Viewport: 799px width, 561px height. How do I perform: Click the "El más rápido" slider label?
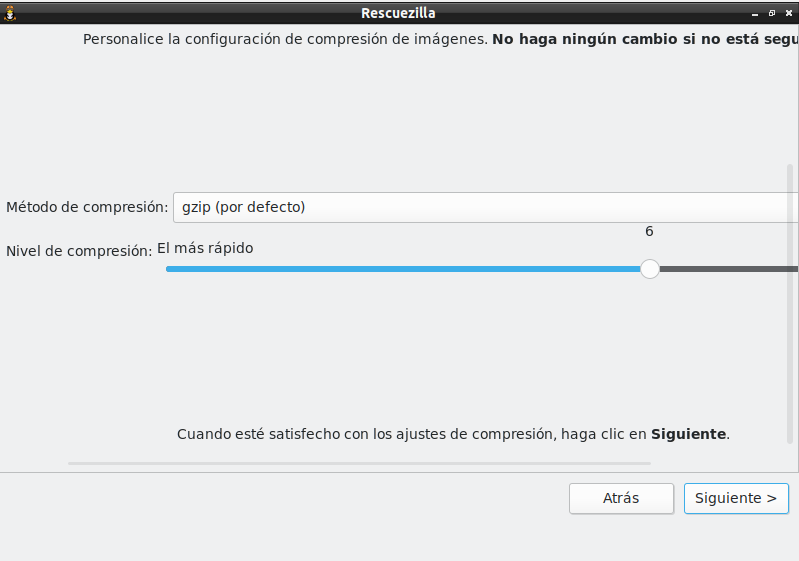[205, 248]
